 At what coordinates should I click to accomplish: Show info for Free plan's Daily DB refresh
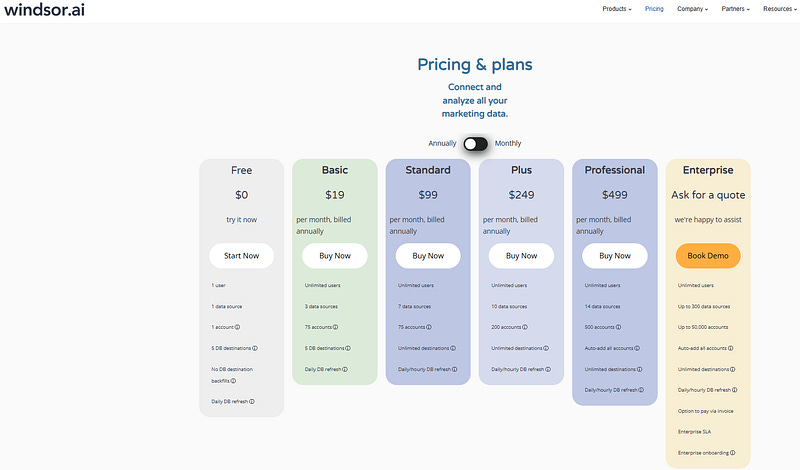click(252, 402)
